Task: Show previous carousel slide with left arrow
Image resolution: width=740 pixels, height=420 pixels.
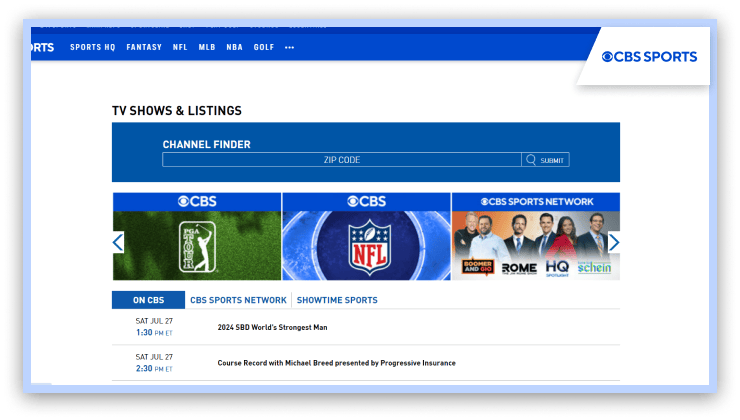Action: [x=118, y=243]
